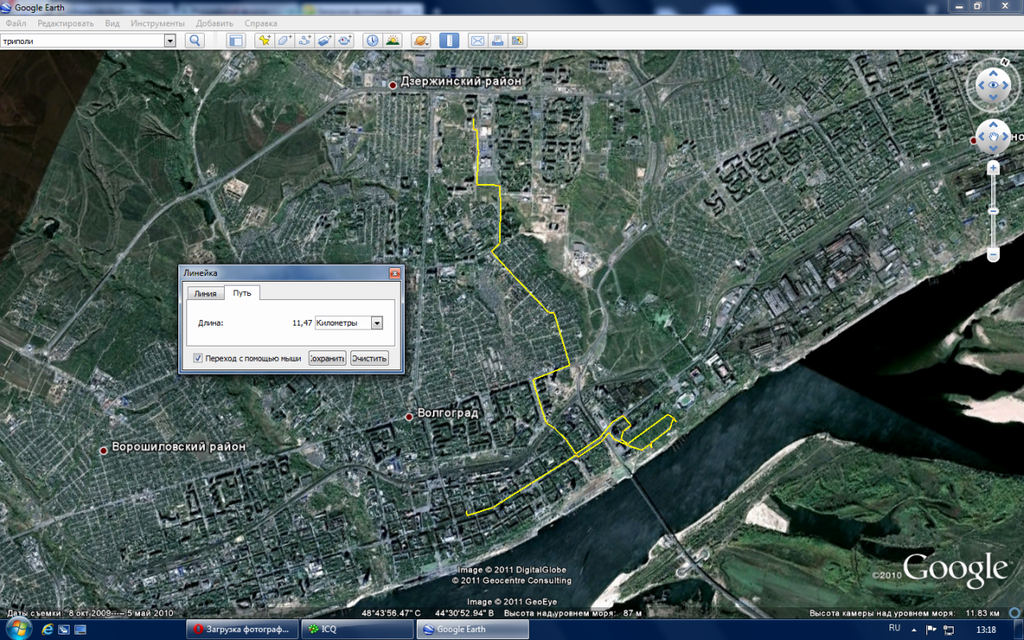The height and width of the screenshot is (640, 1024).
Task: Look right with the eye control arrow
Action: pyautogui.click(x=1006, y=85)
